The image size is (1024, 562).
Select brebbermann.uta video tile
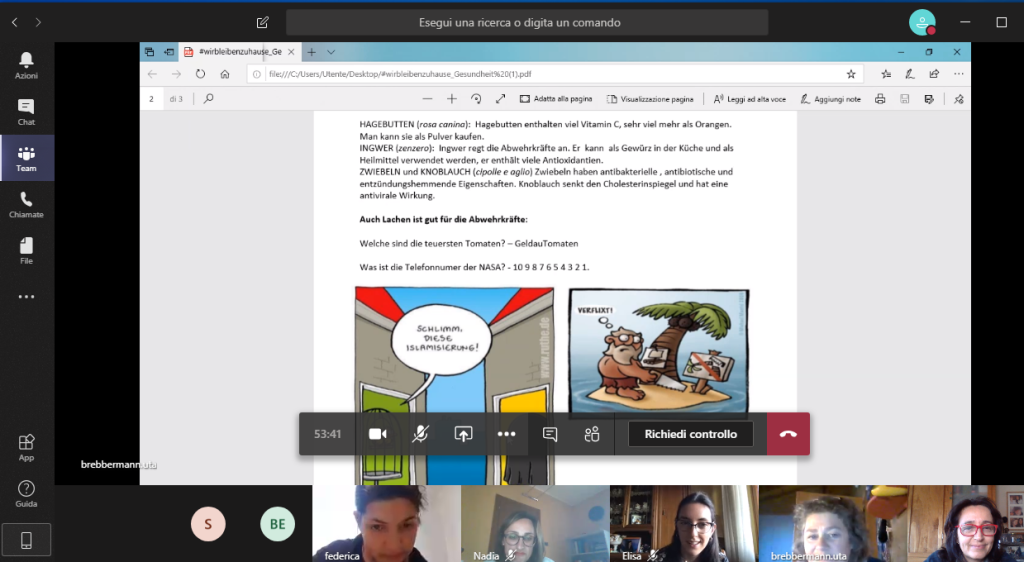(x=833, y=523)
